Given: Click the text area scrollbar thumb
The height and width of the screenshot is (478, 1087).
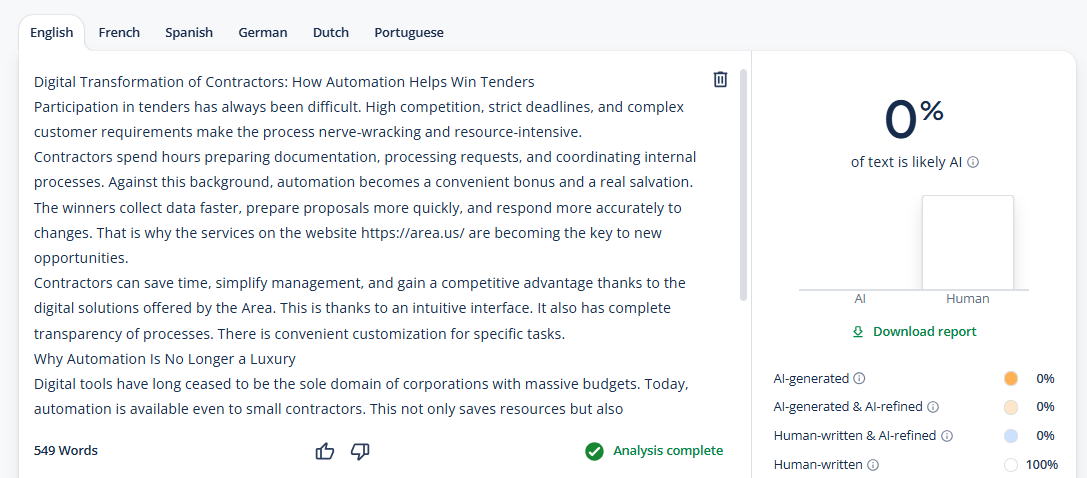Looking at the screenshot, I should coord(743,184).
